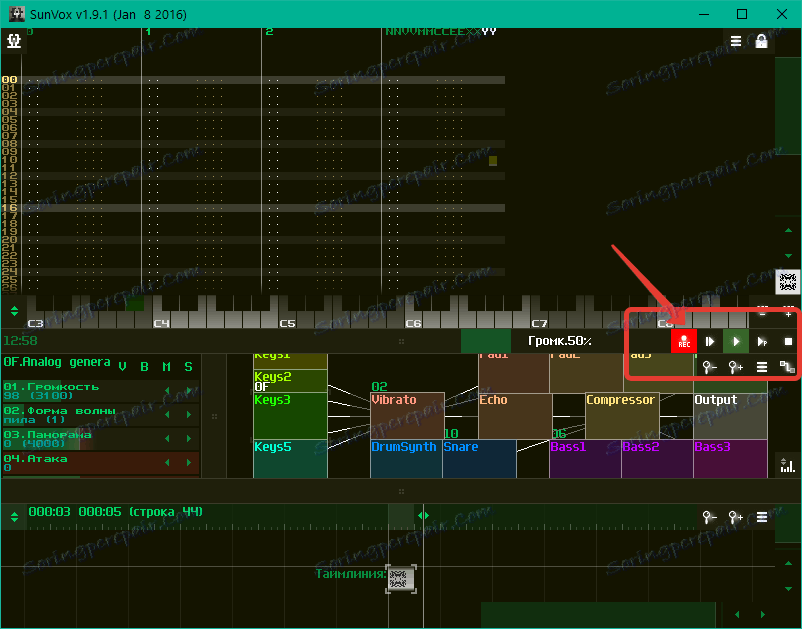Increase Форма волны with the right arrow
Screen dimensions: 802x629
pyautogui.click(x=189, y=415)
